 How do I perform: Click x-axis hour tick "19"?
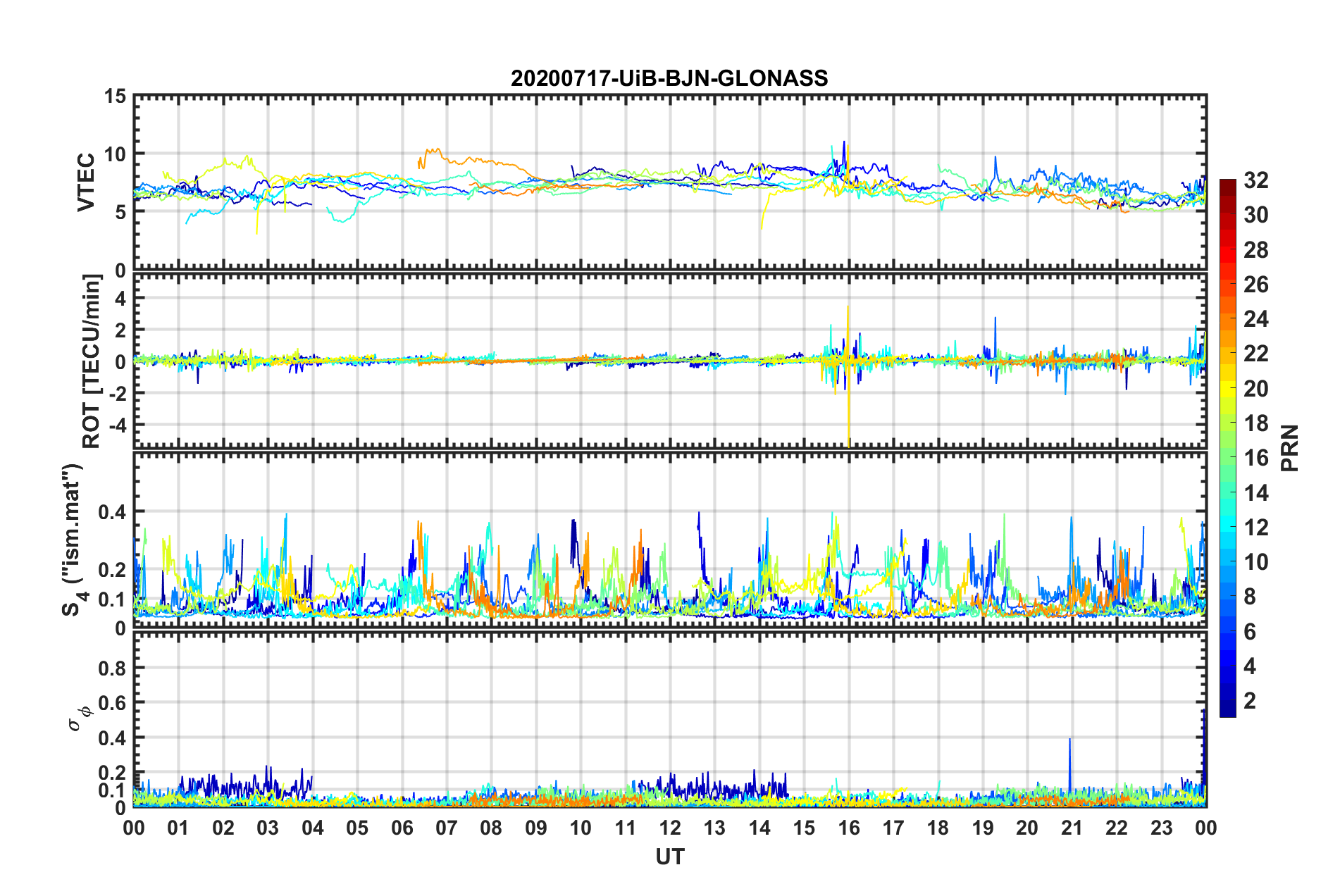coord(983,828)
